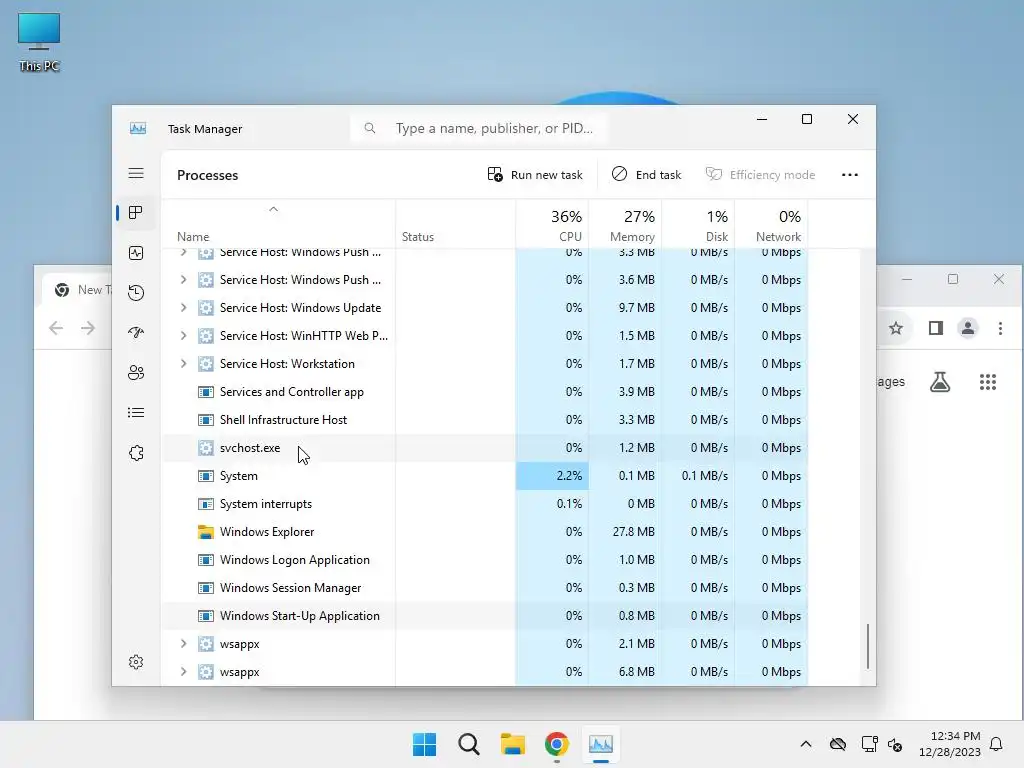Click the Task Manager search field
1024x768 pixels.
(479, 128)
